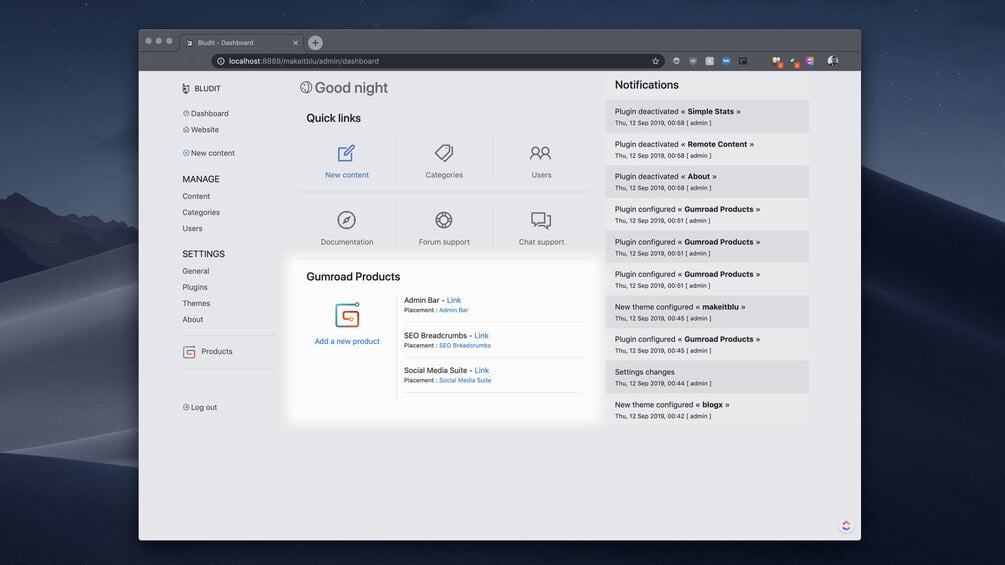Close the Bludit - Dashboard tab

tap(295, 43)
